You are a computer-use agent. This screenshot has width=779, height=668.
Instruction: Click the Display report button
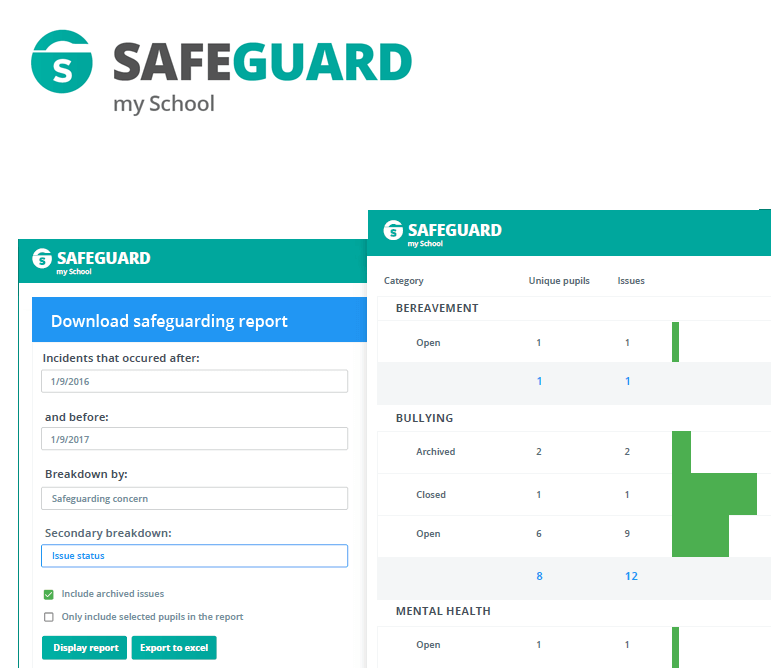tap(84, 648)
